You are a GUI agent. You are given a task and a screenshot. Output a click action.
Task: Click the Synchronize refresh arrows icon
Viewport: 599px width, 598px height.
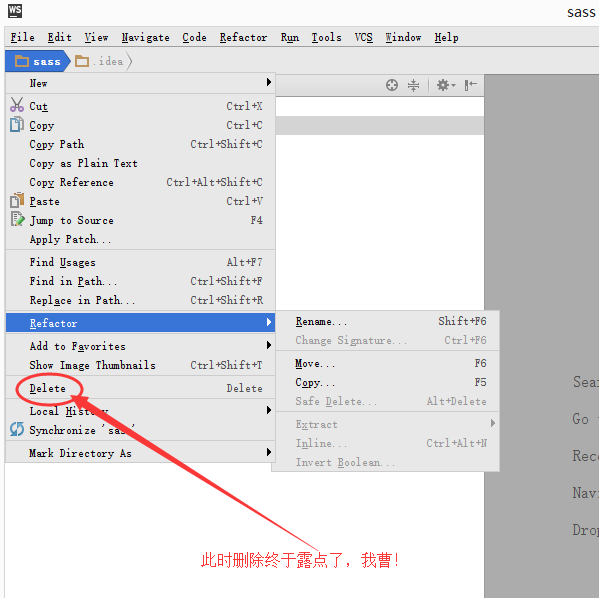17,429
